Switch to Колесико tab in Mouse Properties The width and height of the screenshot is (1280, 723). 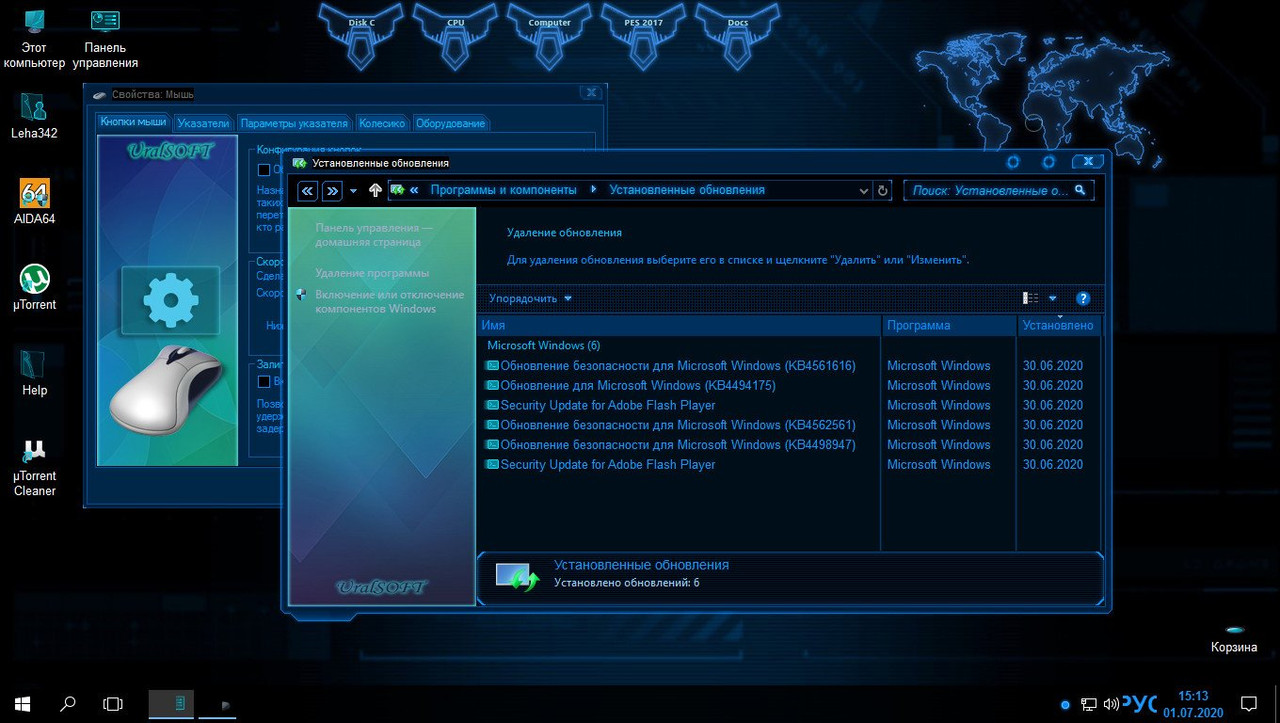click(x=382, y=123)
